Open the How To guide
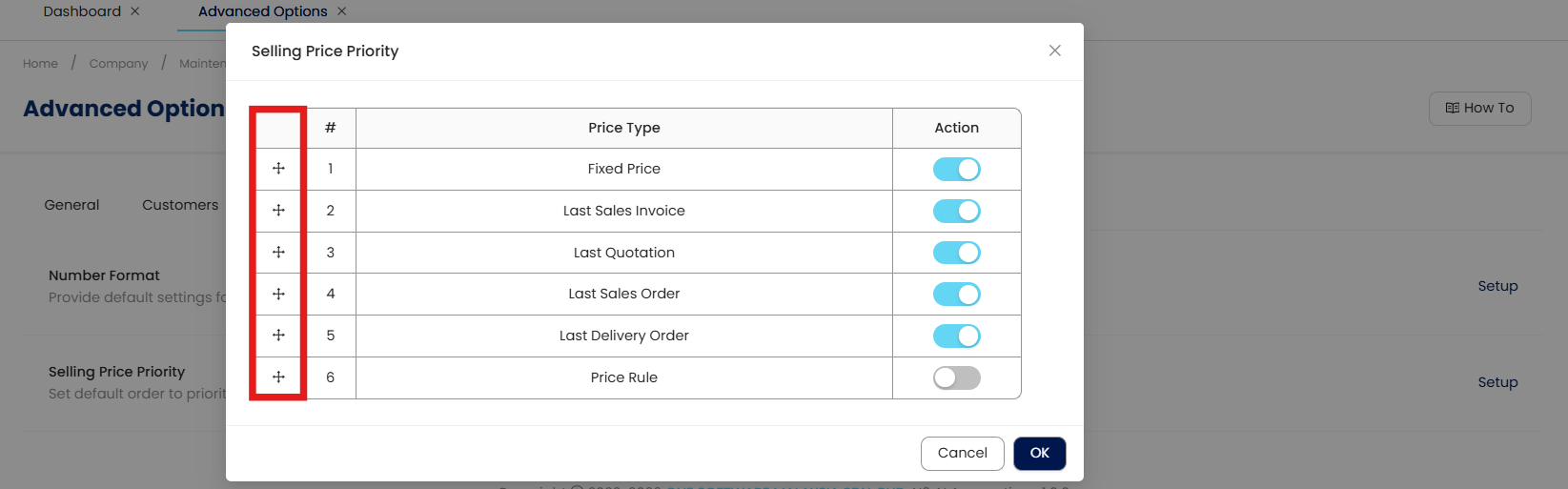This screenshot has width=1568, height=489. tap(1479, 108)
